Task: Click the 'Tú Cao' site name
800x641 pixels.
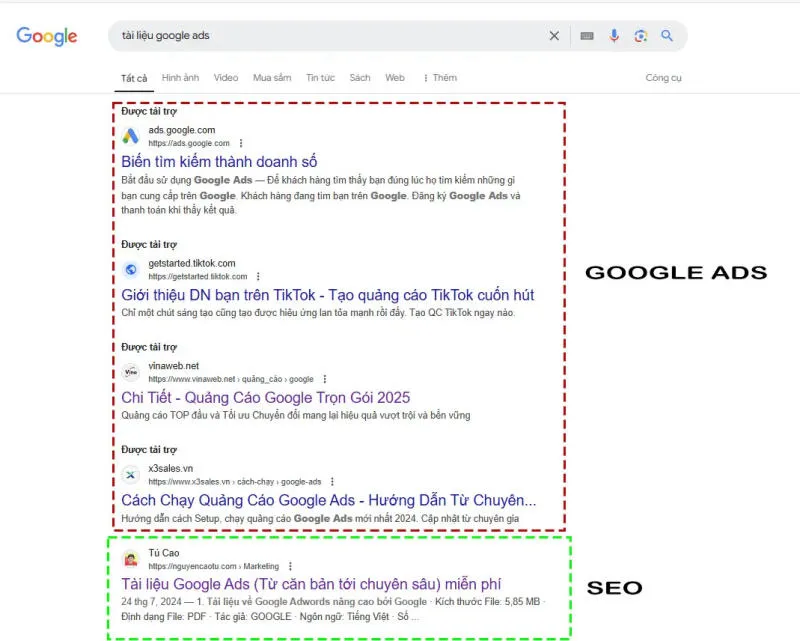Action: click(164, 553)
